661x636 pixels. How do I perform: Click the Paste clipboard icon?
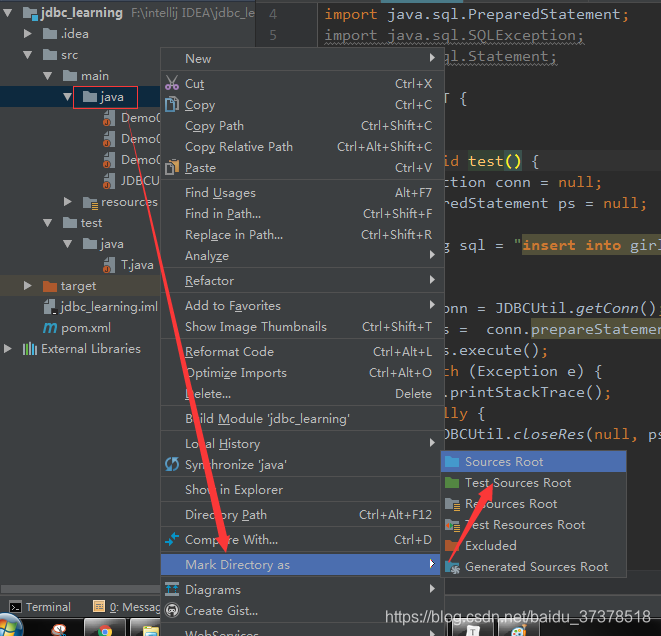point(172,167)
